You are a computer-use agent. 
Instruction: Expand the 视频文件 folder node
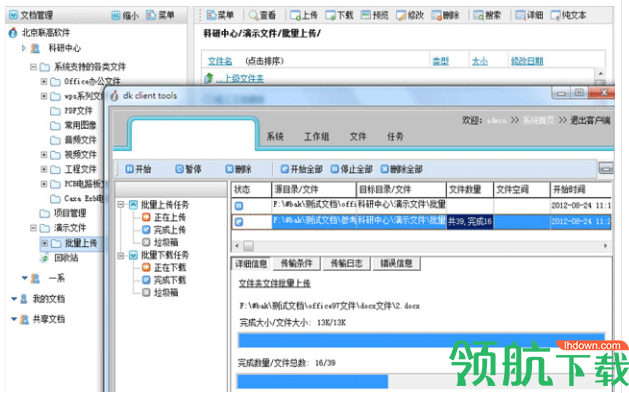pyautogui.click(x=44, y=154)
